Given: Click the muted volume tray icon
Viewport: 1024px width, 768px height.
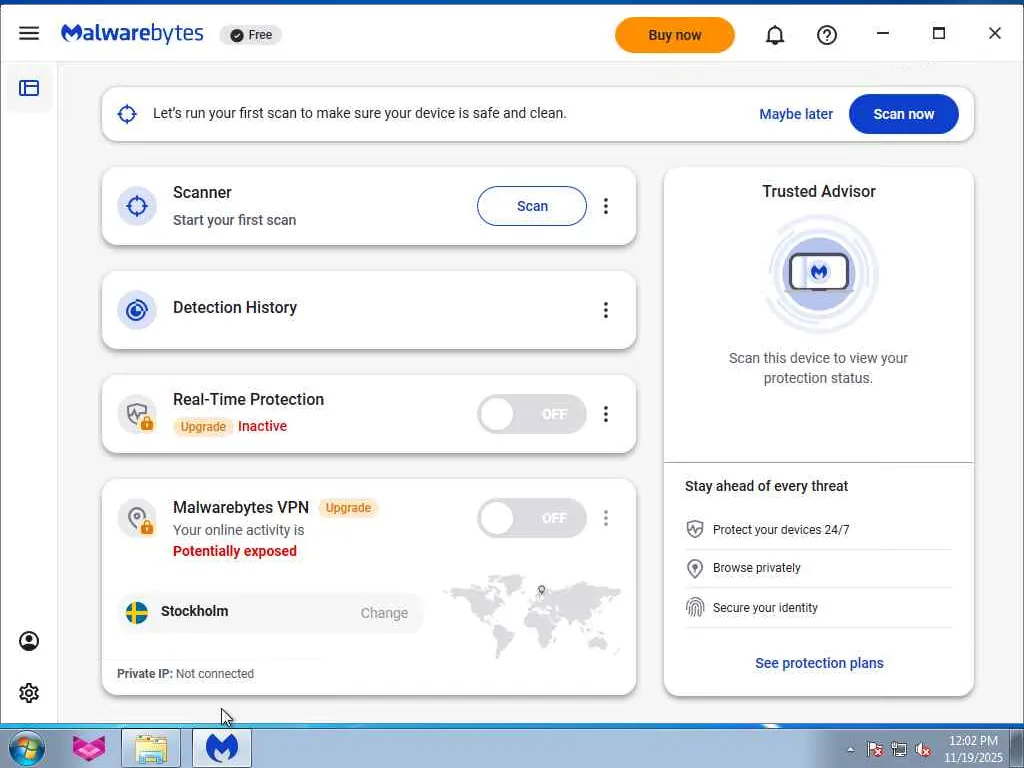Looking at the screenshot, I should [x=923, y=750].
